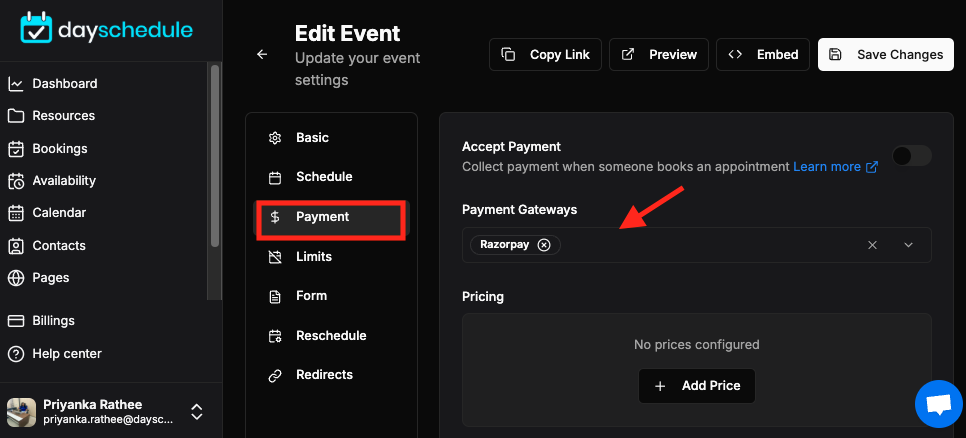
Task: Click the Availability clock-calendar icon
Action: click(x=15, y=180)
